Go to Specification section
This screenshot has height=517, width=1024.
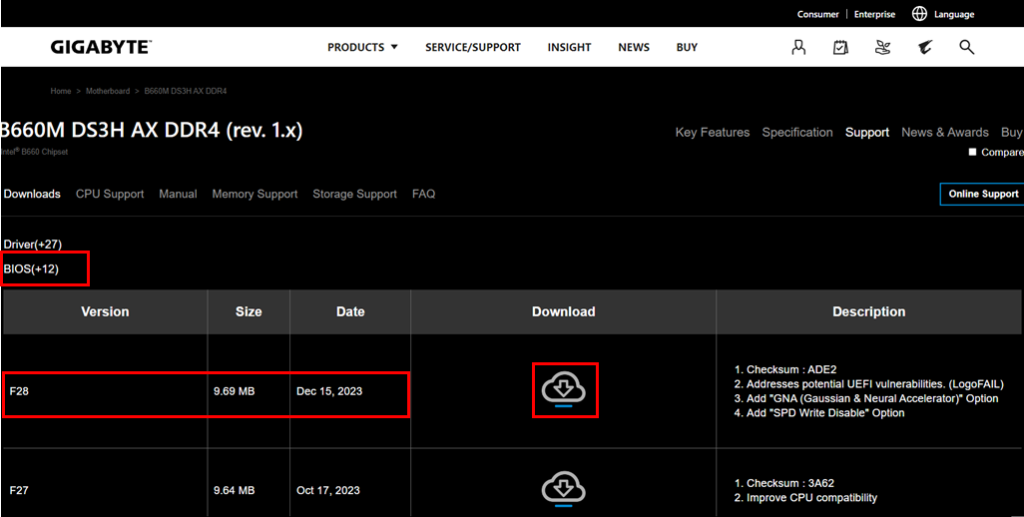(x=797, y=133)
